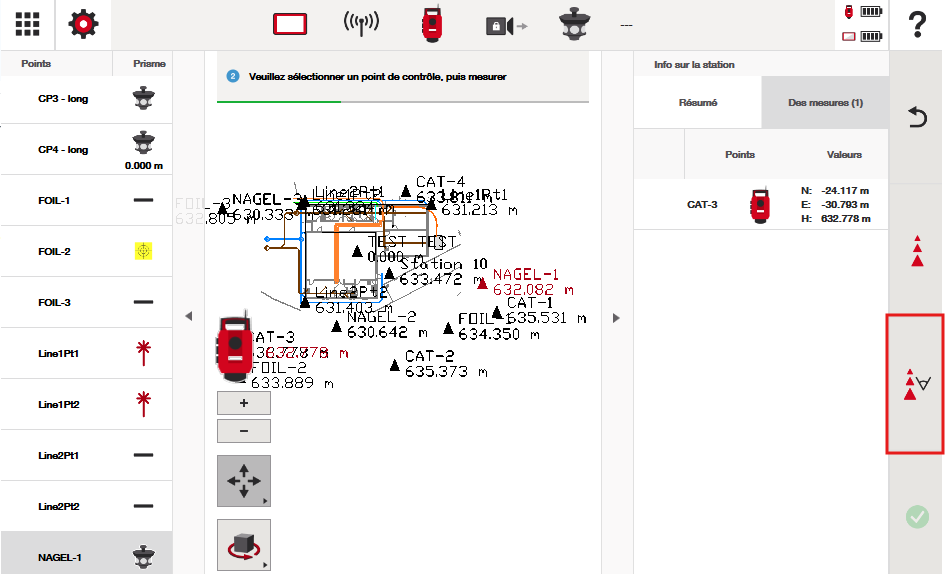945x574 pixels.
Task: Confirm with the green checkmark button
Action: 917,517
